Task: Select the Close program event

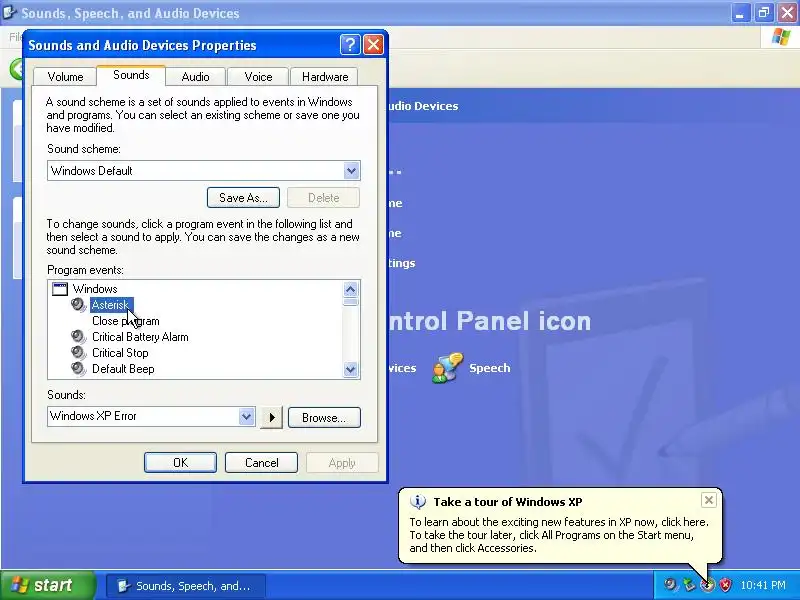Action: tap(126, 321)
